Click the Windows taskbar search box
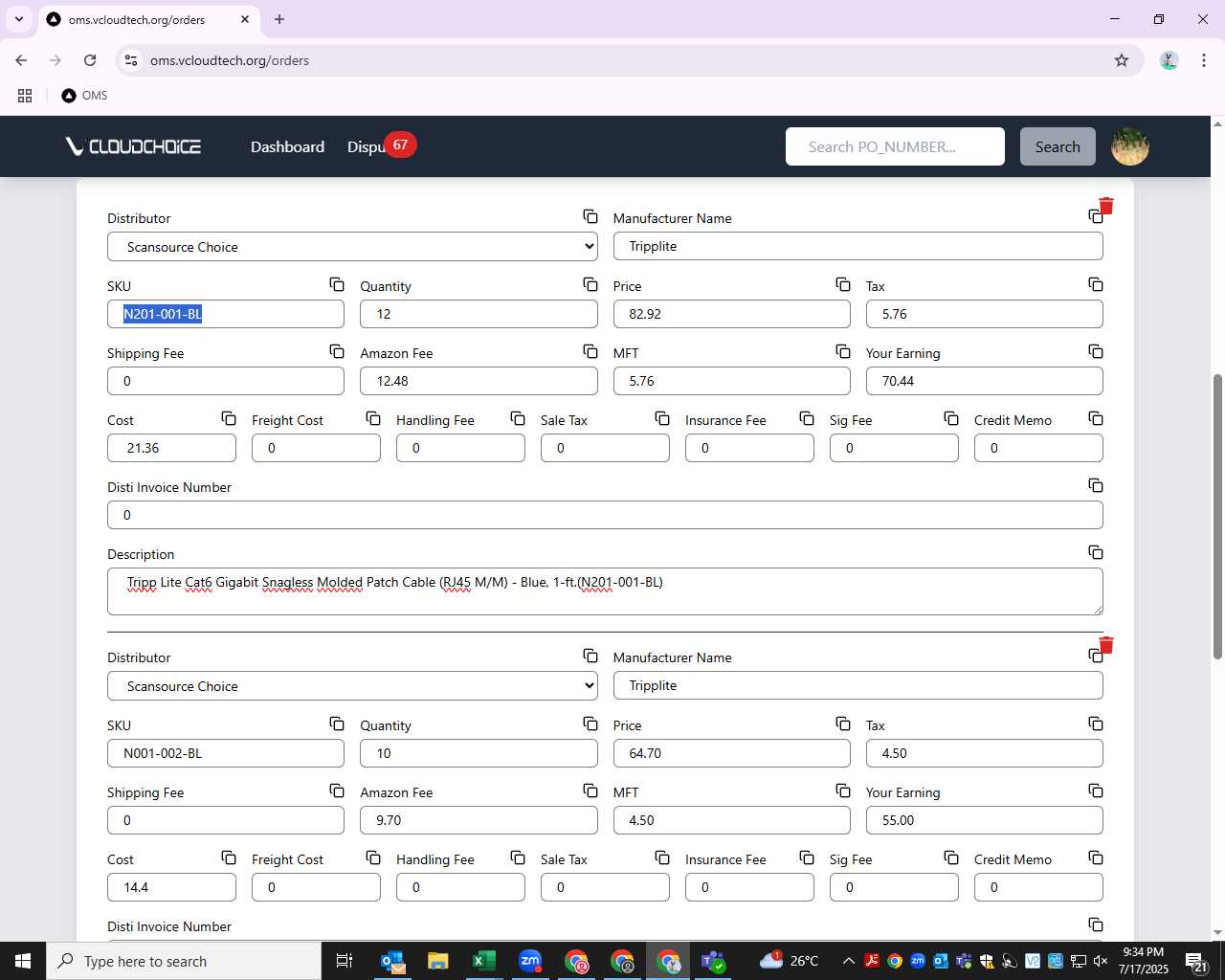This screenshot has height=980, width=1225. point(184,961)
